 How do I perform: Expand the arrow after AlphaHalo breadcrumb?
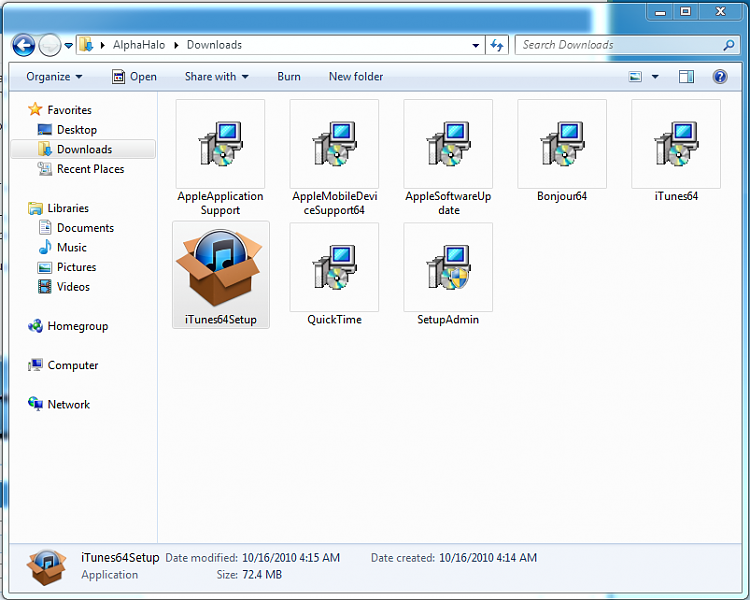(176, 45)
